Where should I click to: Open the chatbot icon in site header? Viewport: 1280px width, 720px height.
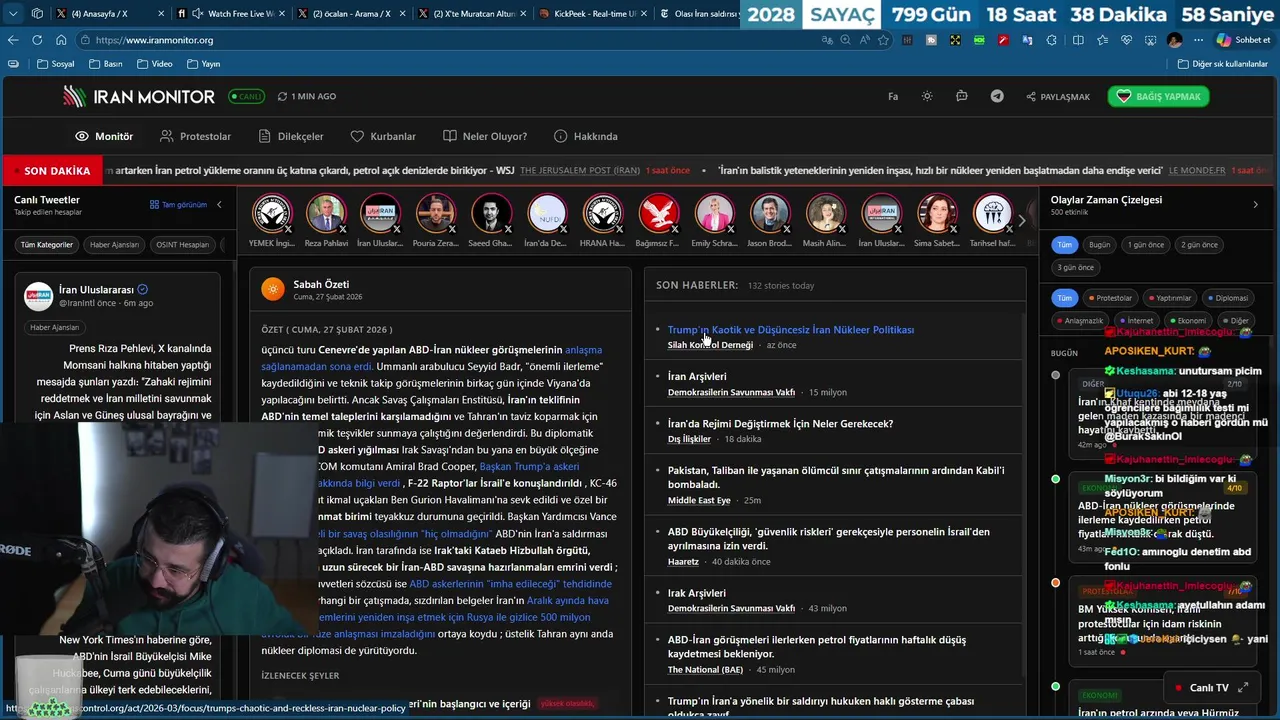pyautogui.click(x=962, y=96)
